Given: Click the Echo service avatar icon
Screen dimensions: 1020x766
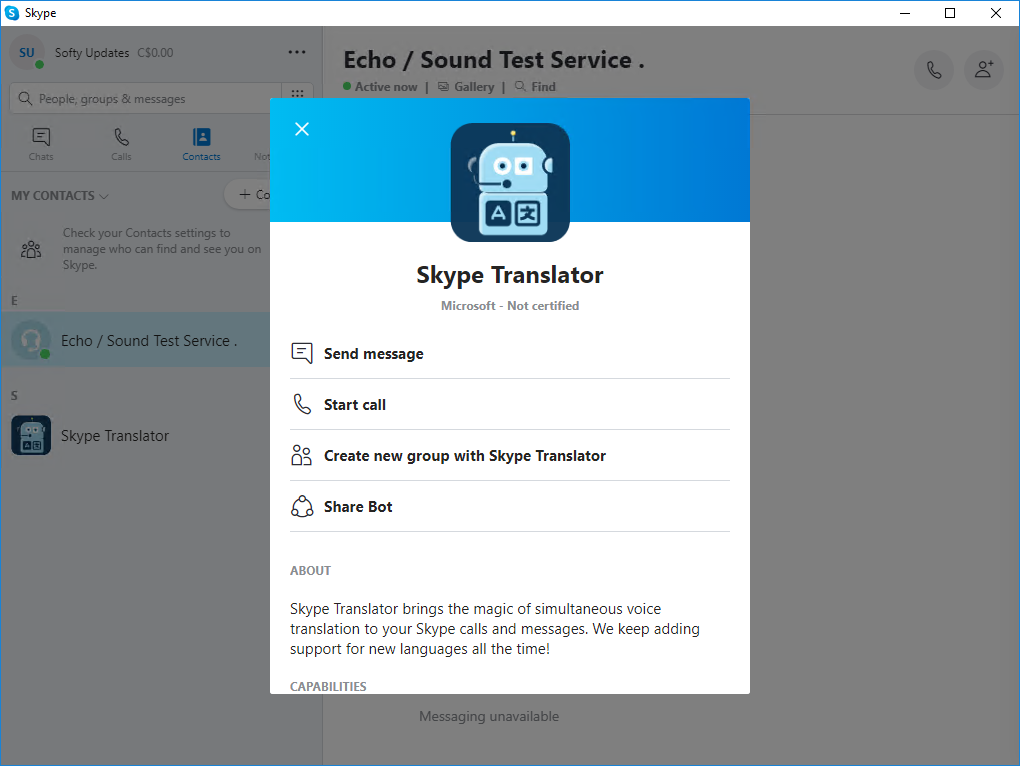Looking at the screenshot, I should click(31, 339).
